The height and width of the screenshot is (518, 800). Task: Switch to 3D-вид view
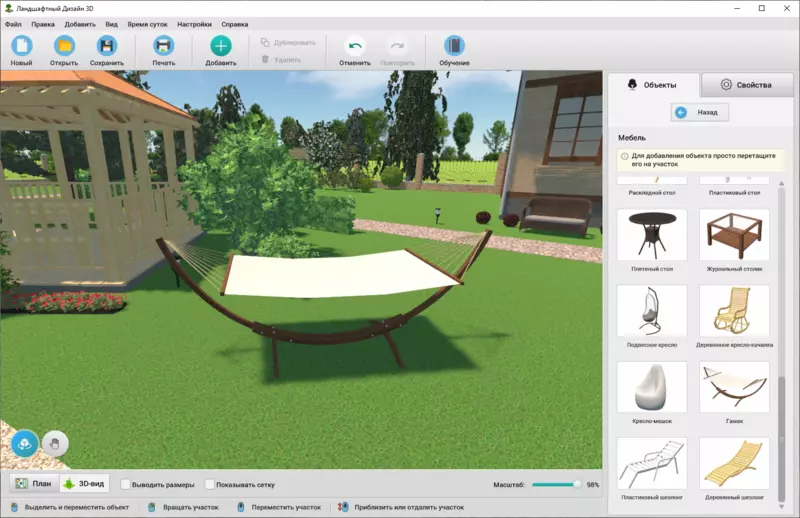(x=85, y=483)
